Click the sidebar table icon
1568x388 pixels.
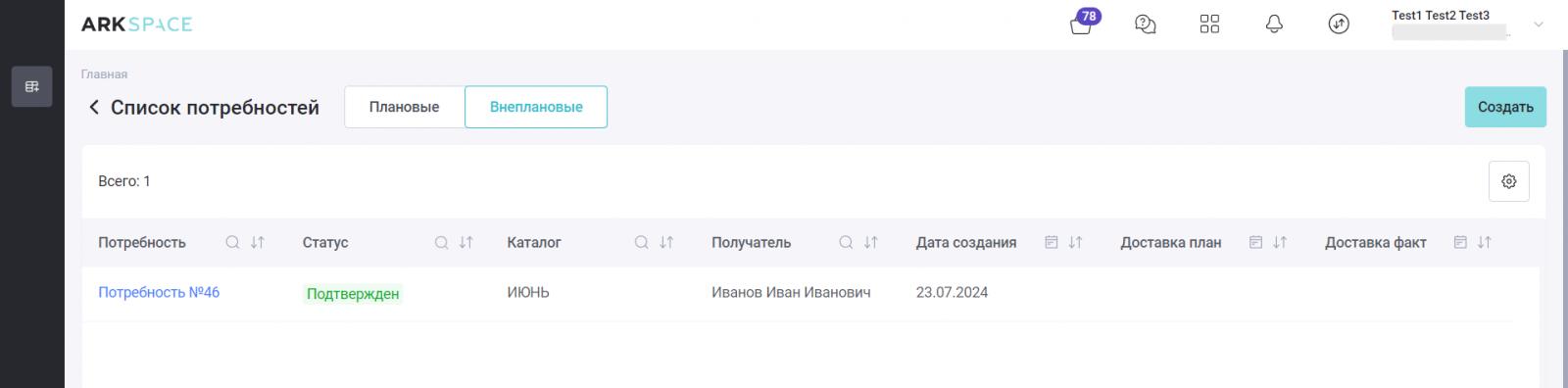pos(32,86)
